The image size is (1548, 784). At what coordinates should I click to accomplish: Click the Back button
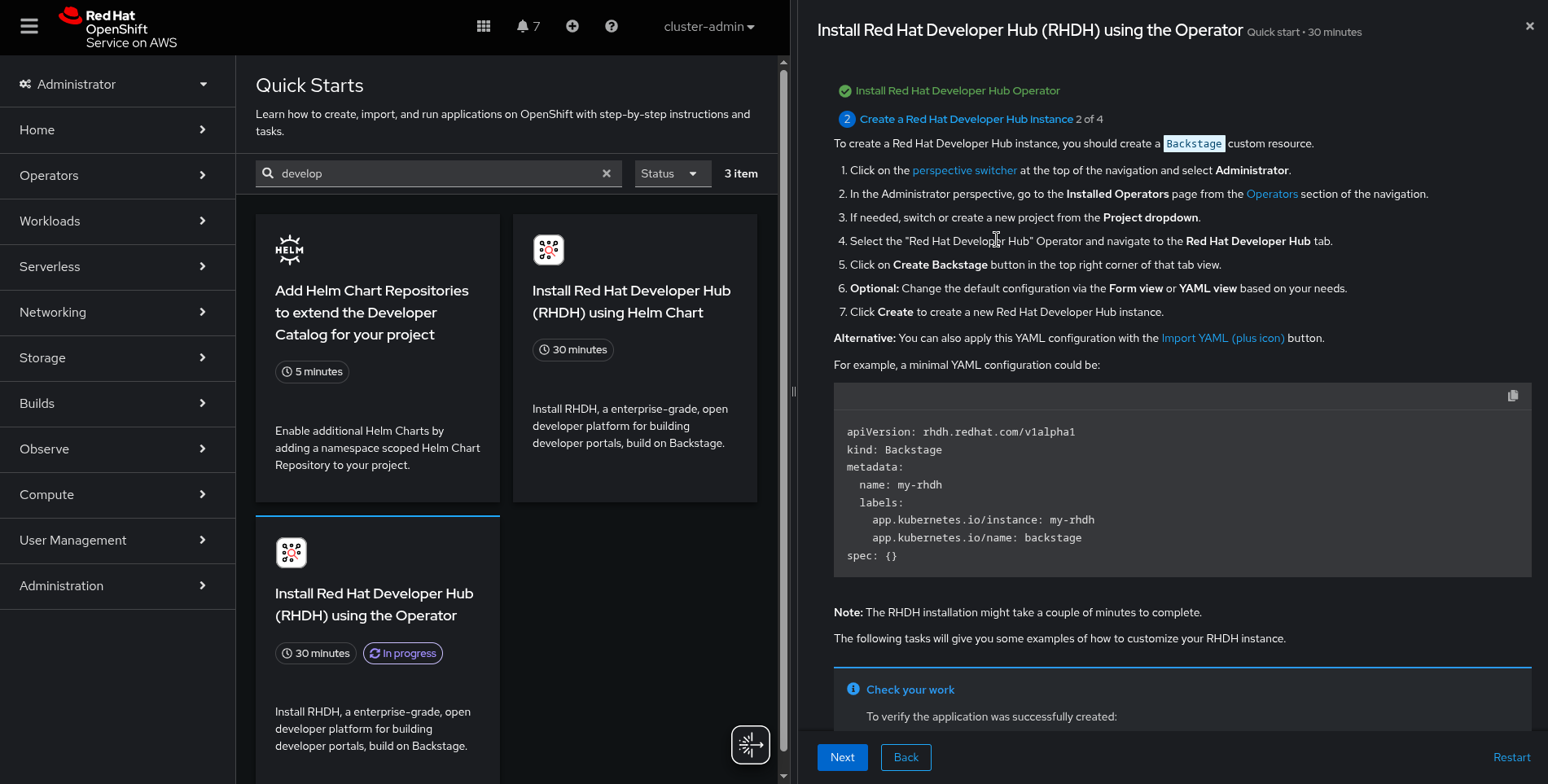click(906, 757)
